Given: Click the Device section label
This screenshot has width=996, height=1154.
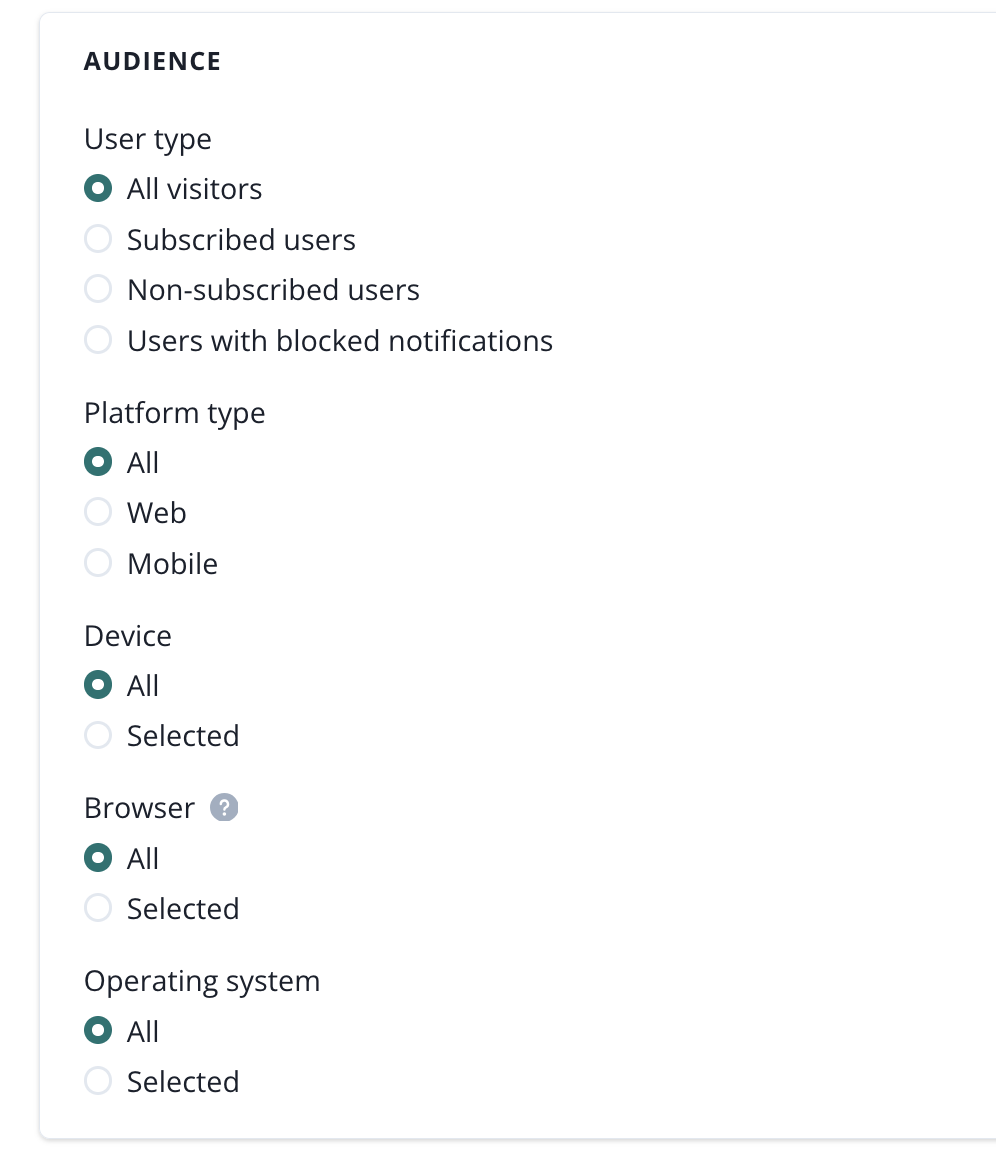Looking at the screenshot, I should pyautogui.click(x=128, y=636).
